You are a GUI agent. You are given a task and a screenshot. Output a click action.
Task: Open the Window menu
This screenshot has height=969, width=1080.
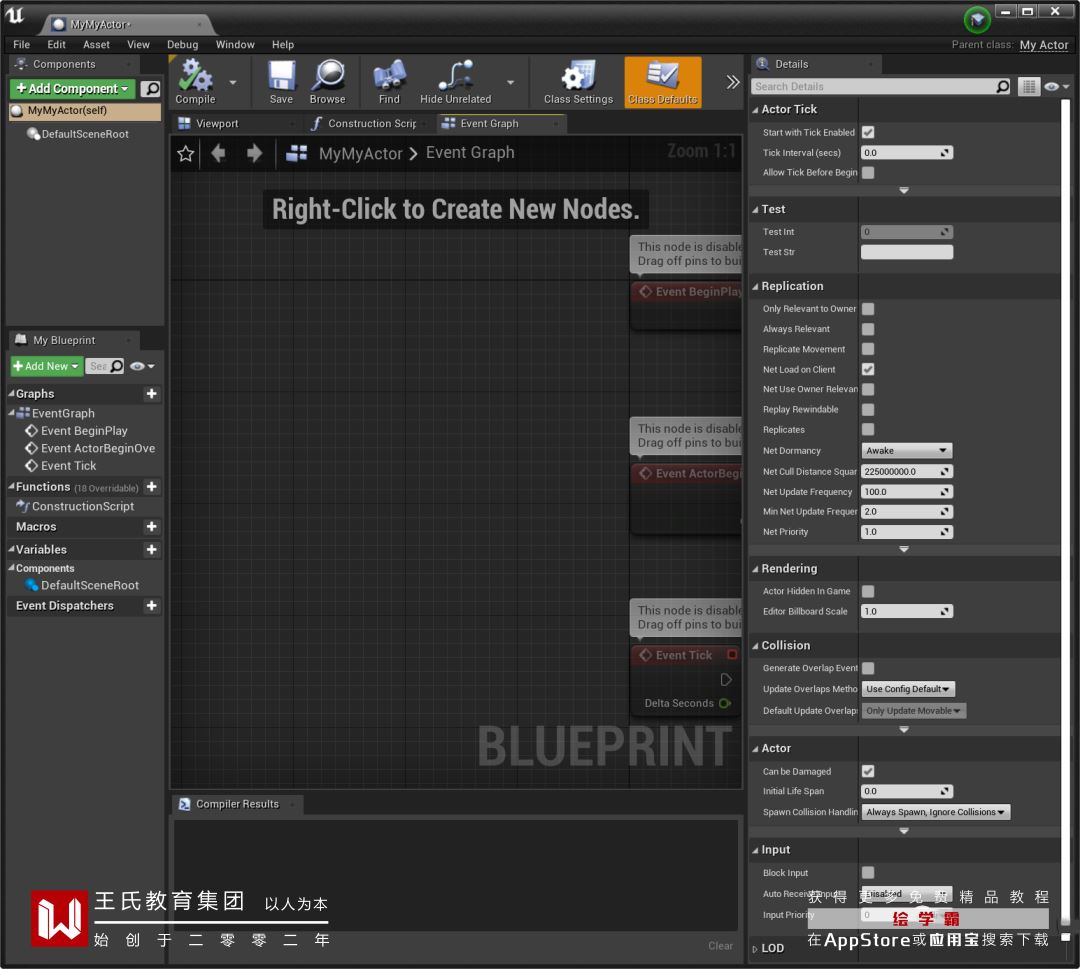235,45
